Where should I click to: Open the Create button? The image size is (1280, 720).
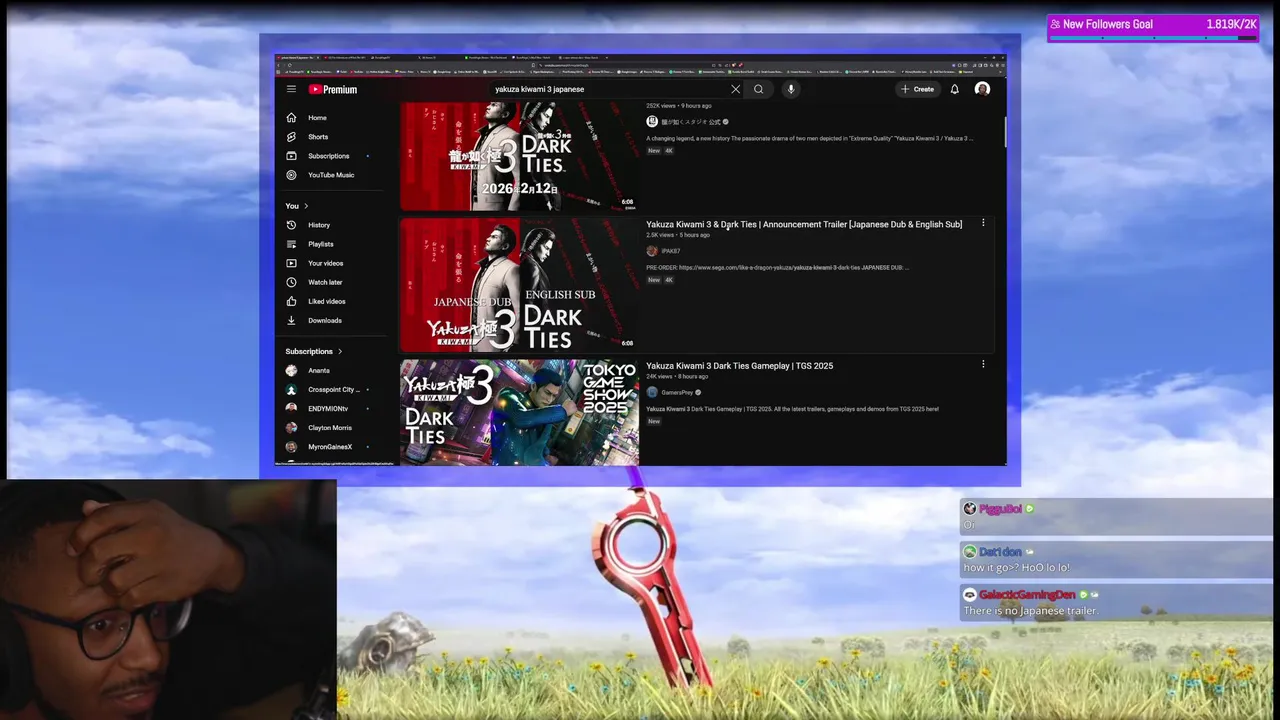coord(917,89)
